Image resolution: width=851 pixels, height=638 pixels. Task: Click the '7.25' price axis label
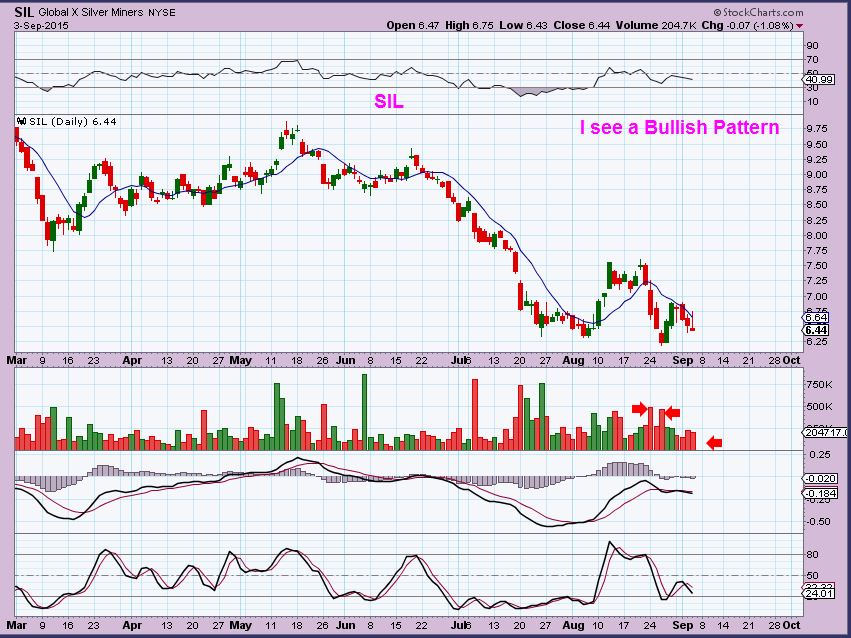[817, 281]
